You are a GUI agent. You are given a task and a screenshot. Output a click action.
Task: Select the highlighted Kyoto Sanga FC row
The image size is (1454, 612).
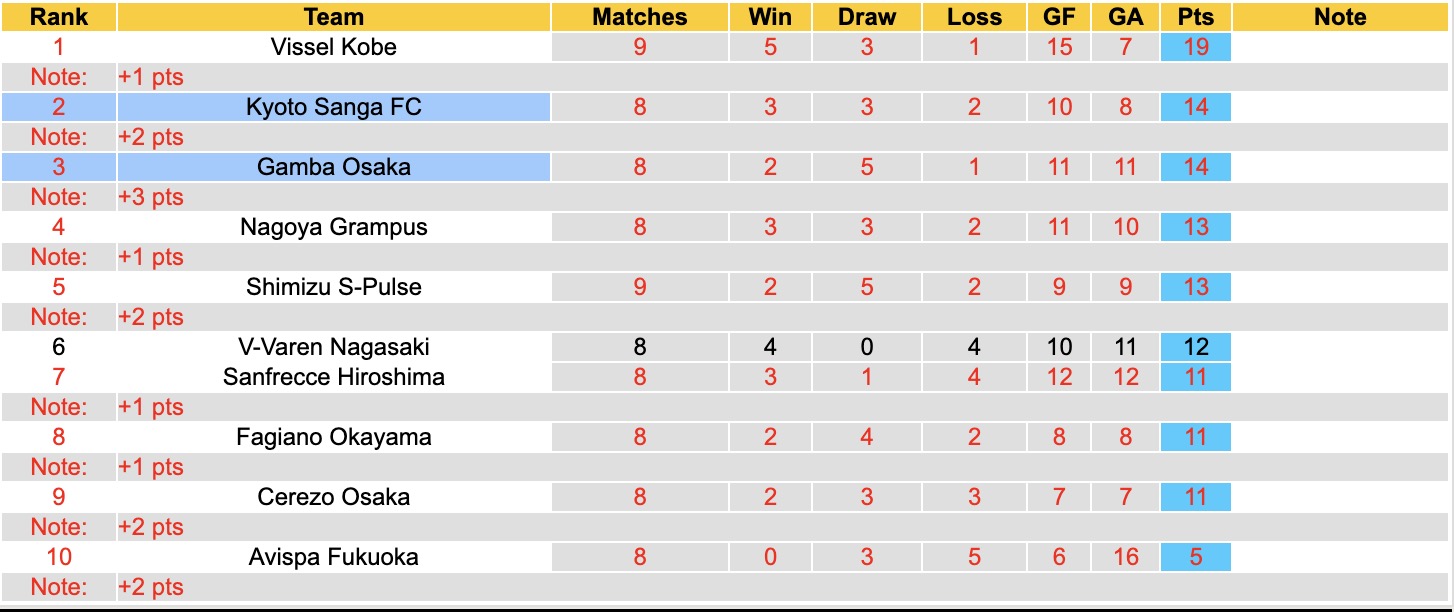[333, 107]
